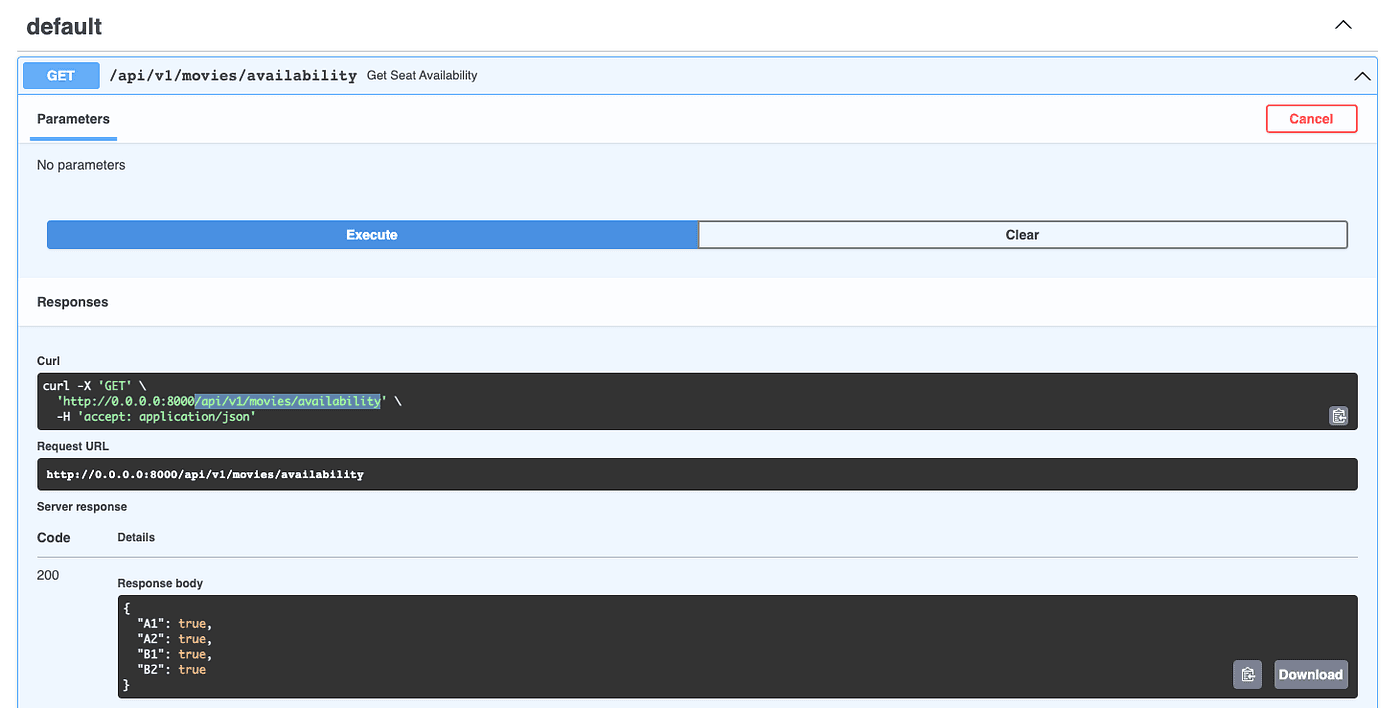Select the Parameters tab
The width and height of the screenshot is (1400, 708).
73,119
